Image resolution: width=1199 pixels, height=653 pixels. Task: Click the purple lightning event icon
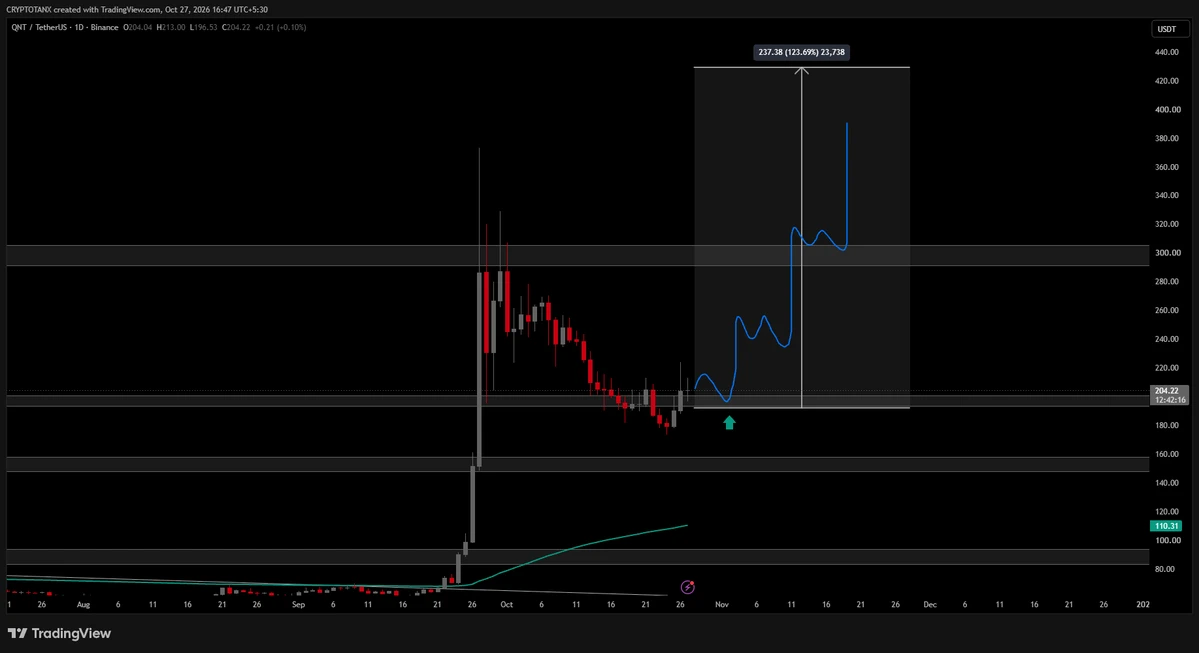click(687, 587)
